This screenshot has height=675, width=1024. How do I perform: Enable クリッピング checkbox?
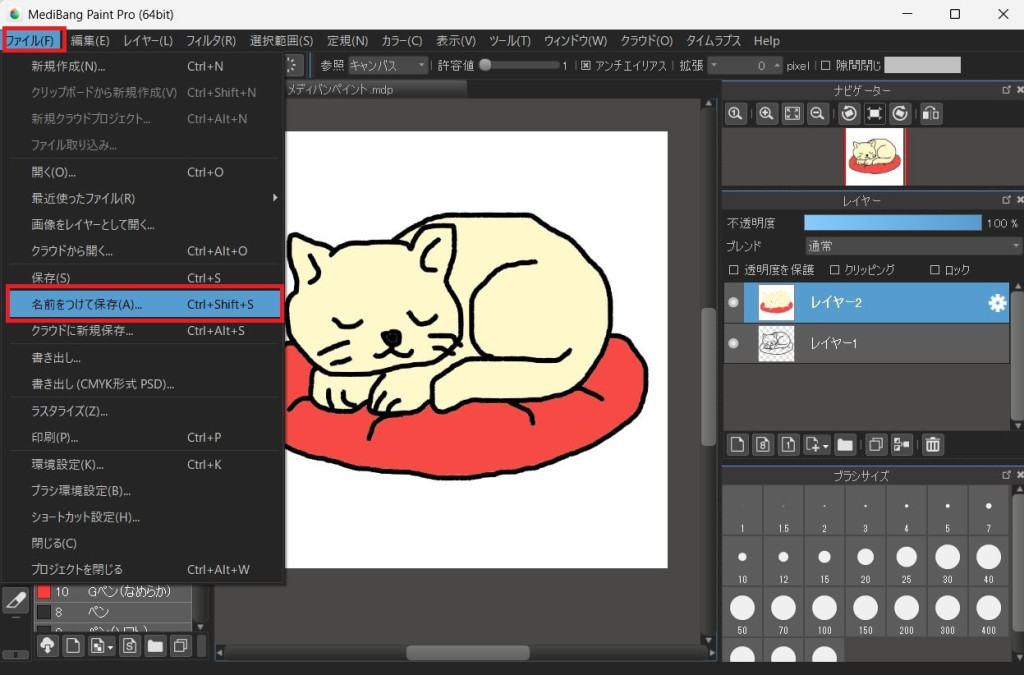click(834, 270)
